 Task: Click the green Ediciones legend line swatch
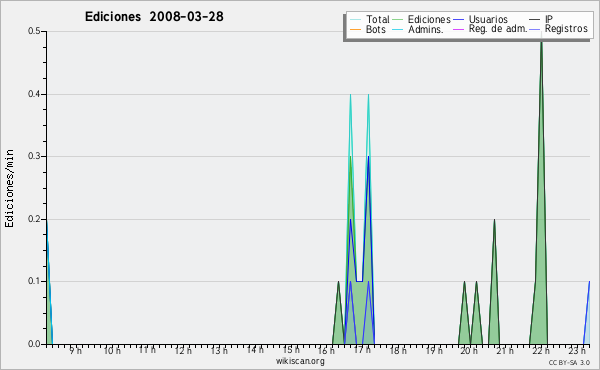pos(398,20)
